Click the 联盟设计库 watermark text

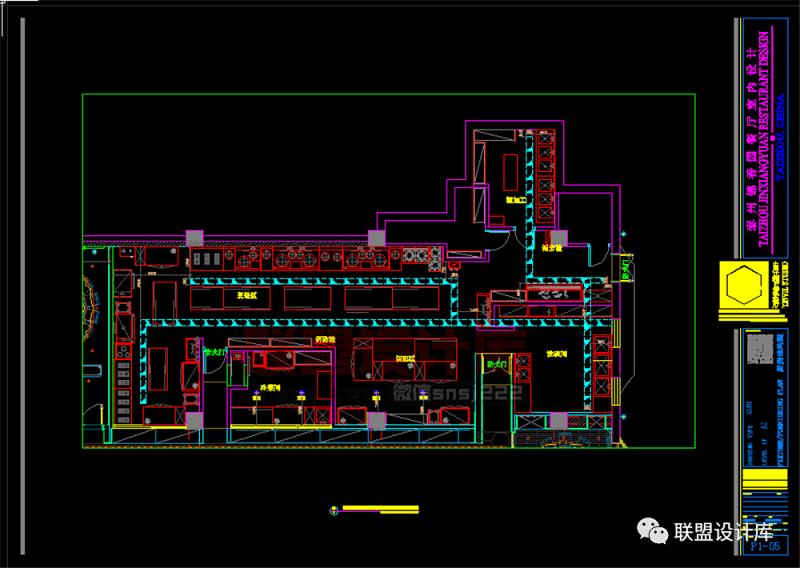tap(725, 532)
